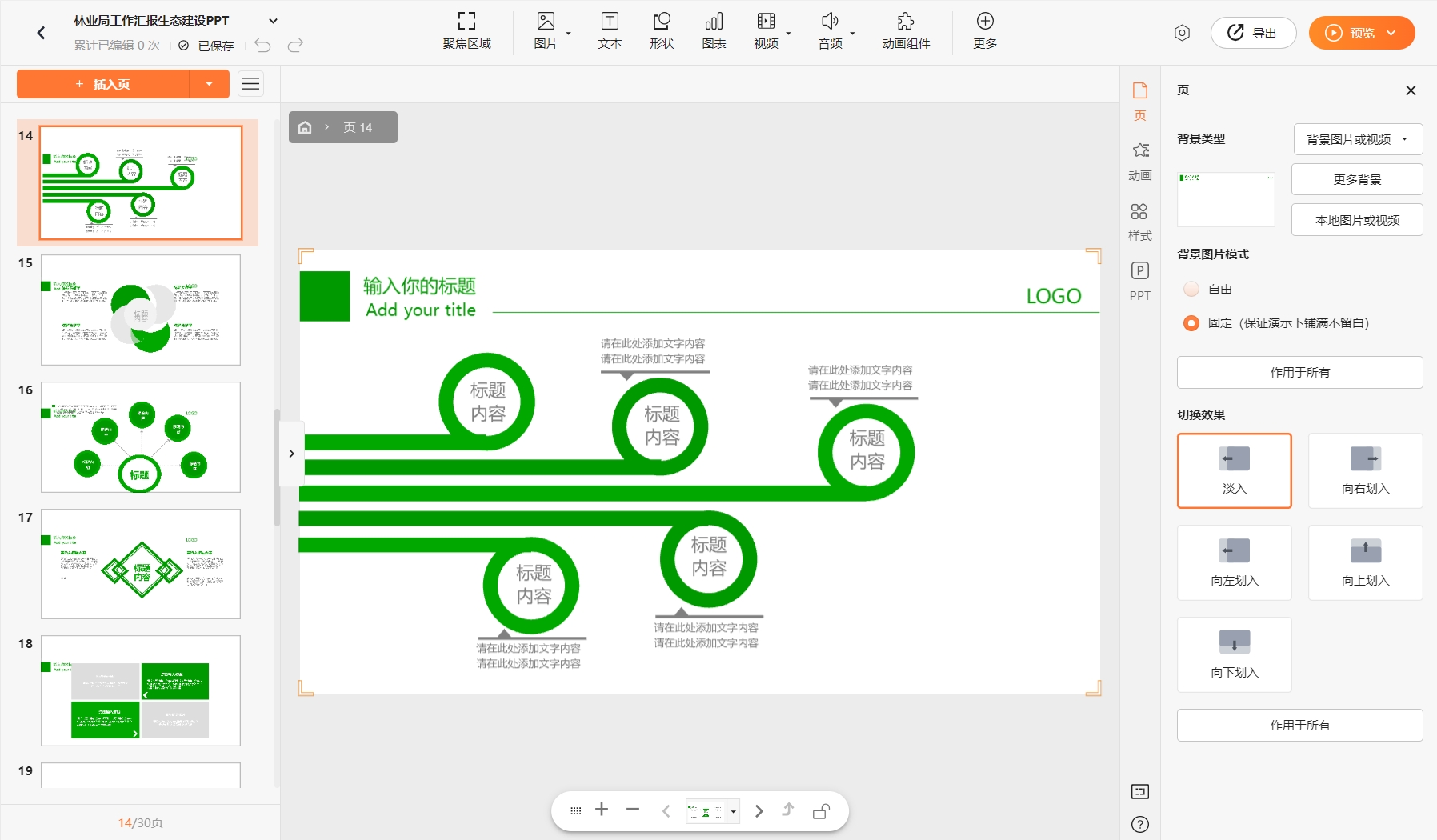
Task: Insert a 图表 chart
Action: click(714, 31)
